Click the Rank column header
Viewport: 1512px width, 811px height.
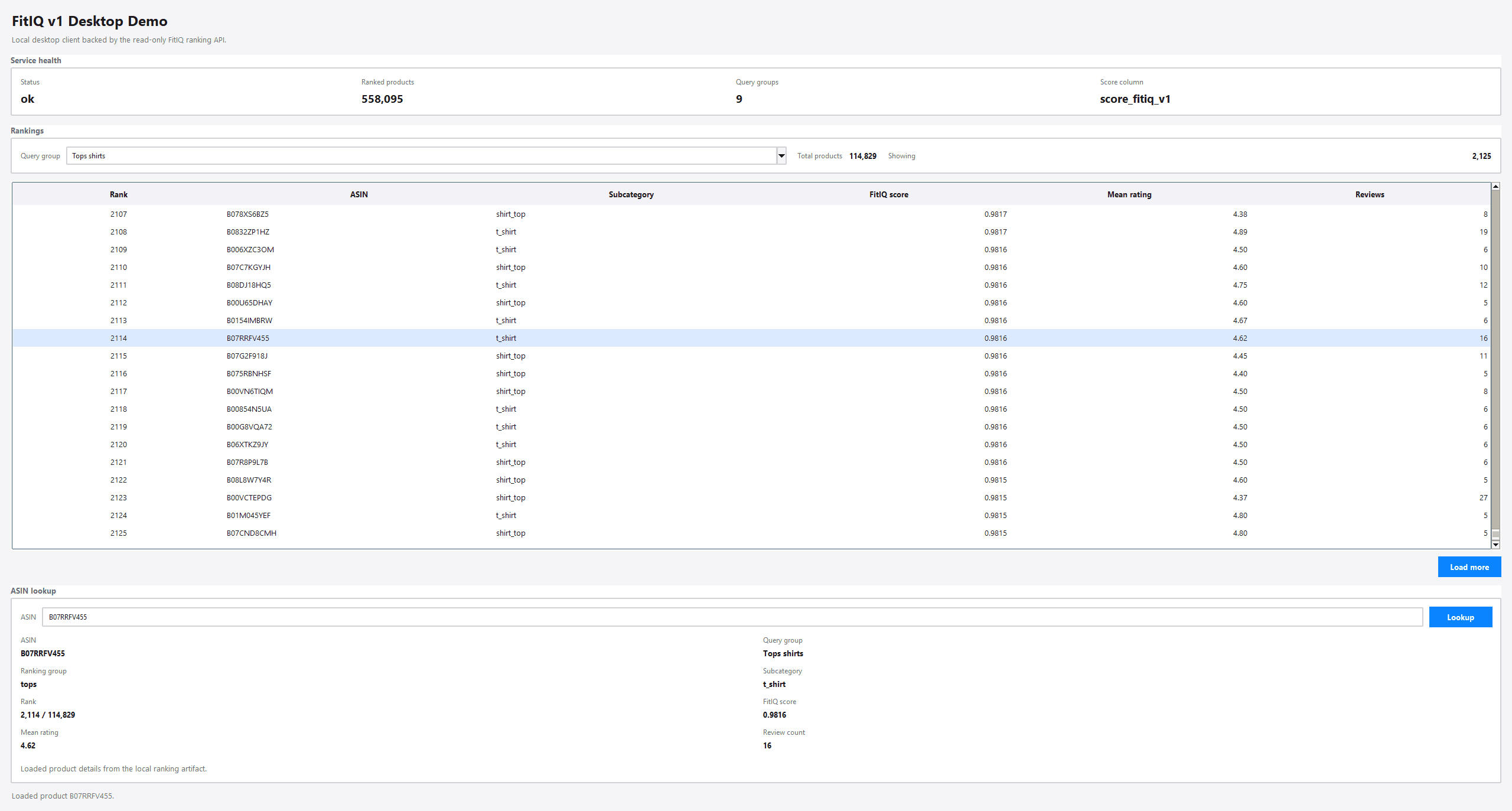click(119, 194)
